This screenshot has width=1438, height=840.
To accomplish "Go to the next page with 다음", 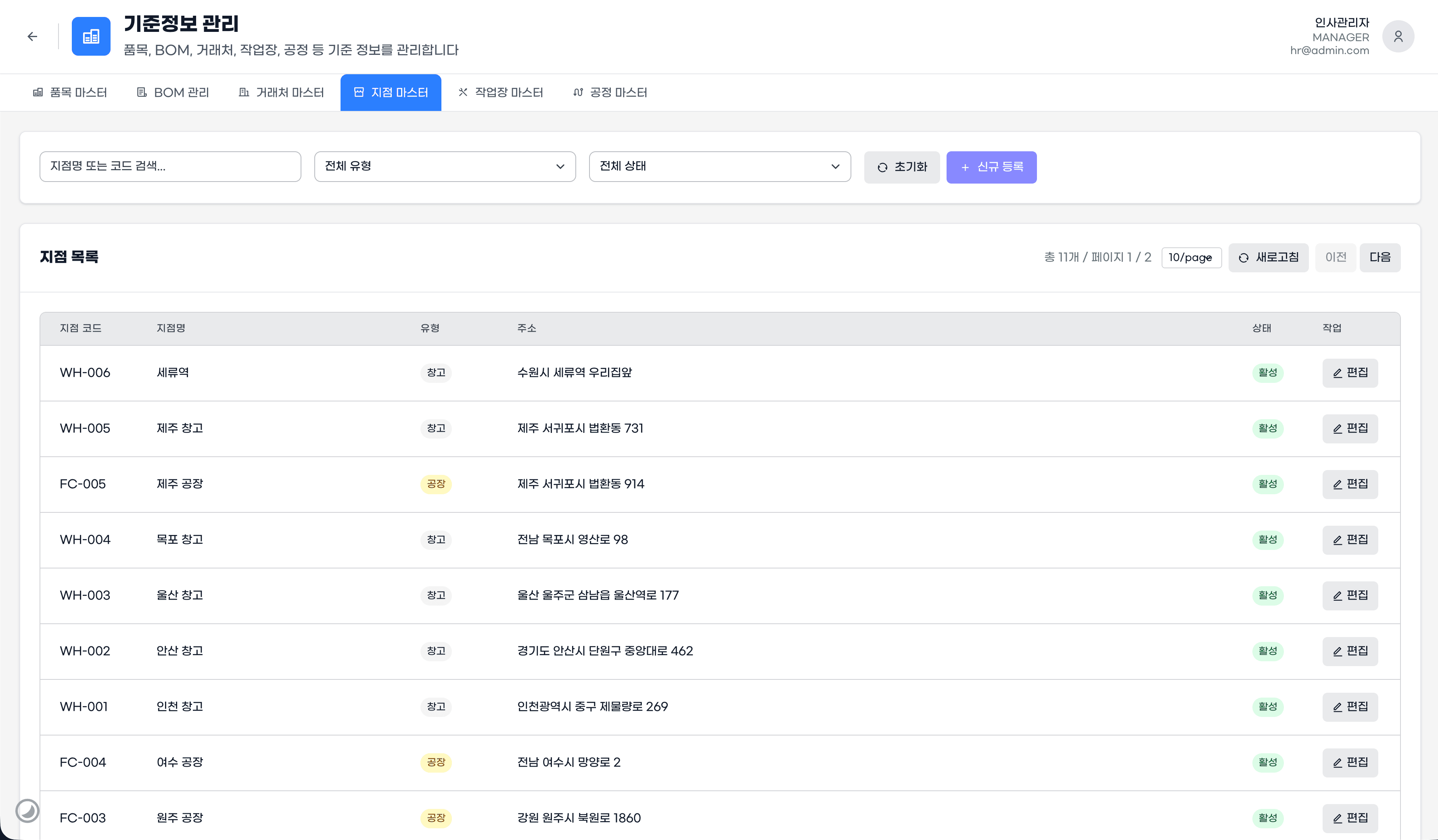I will [1379, 257].
